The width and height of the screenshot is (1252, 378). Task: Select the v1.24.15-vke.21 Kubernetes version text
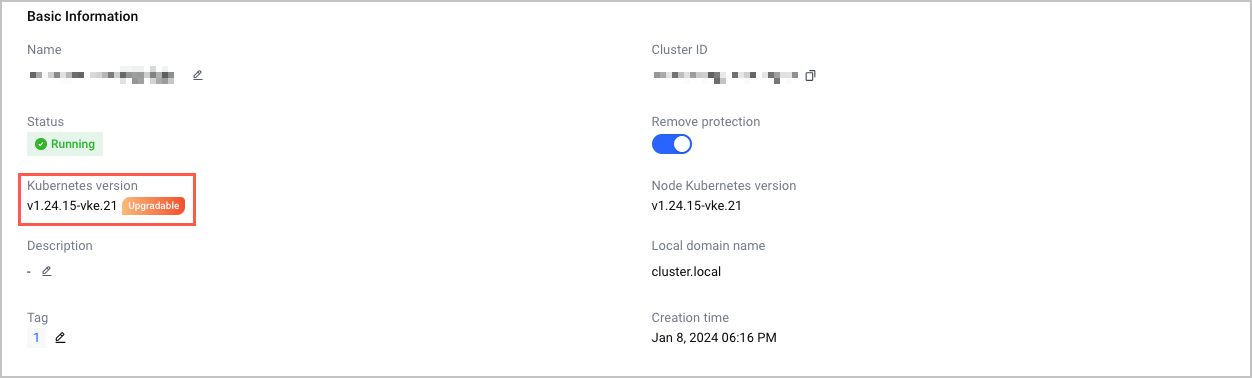coord(72,206)
